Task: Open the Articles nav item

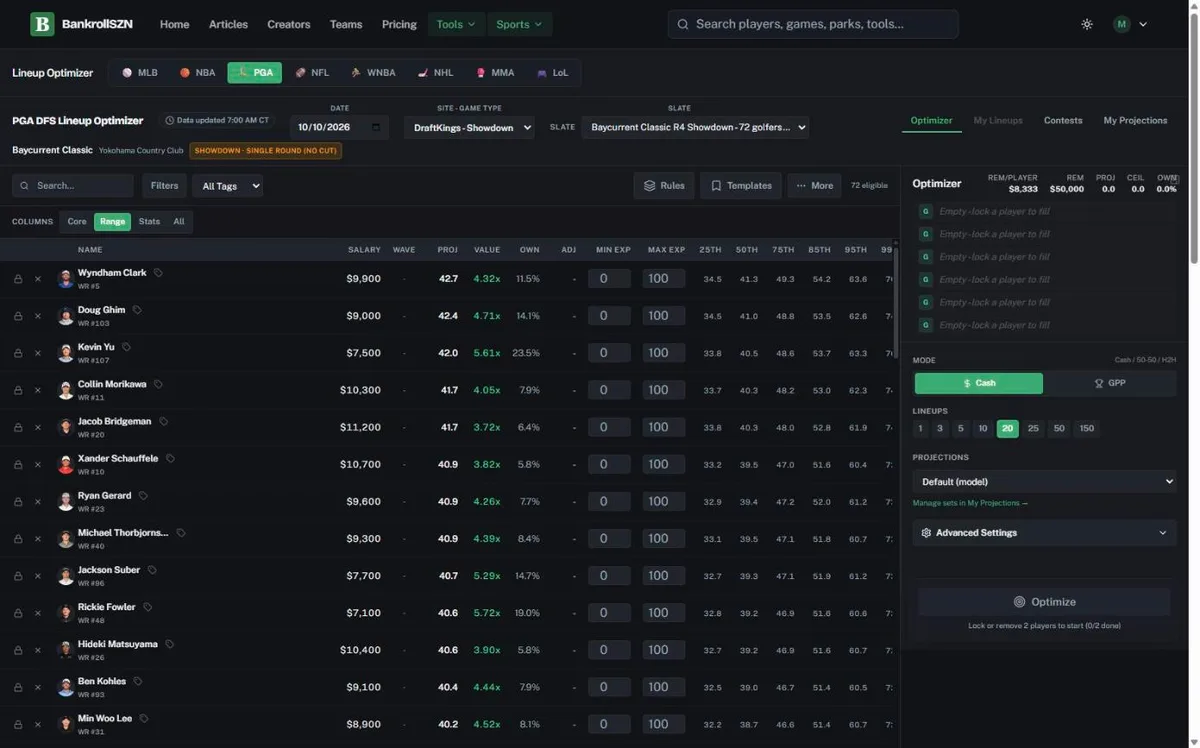Action: [228, 24]
